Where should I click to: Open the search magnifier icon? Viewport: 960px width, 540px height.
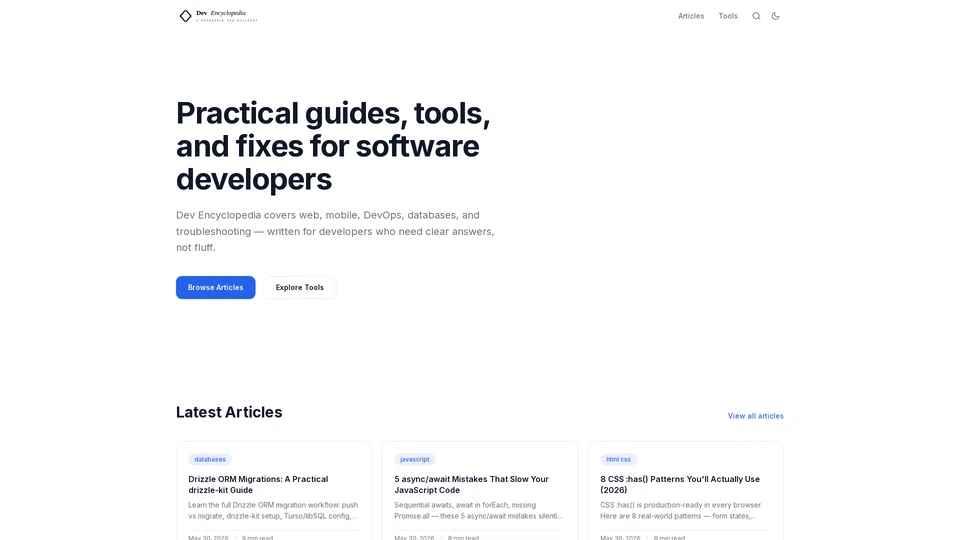(x=756, y=16)
